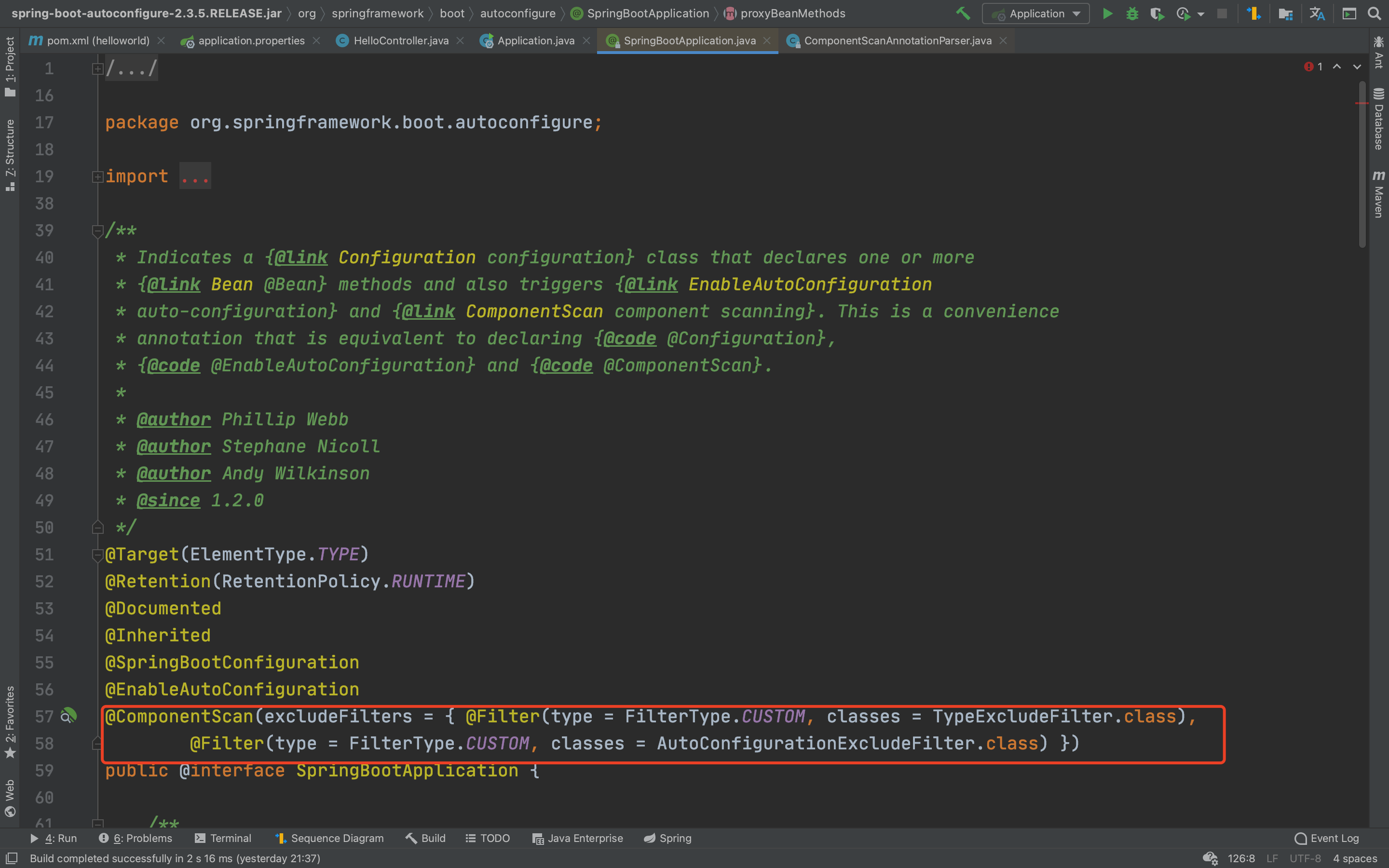1389x868 pixels.
Task: Click the Search Everywhere magnifier icon
Action: pyautogui.click(x=1374, y=13)
